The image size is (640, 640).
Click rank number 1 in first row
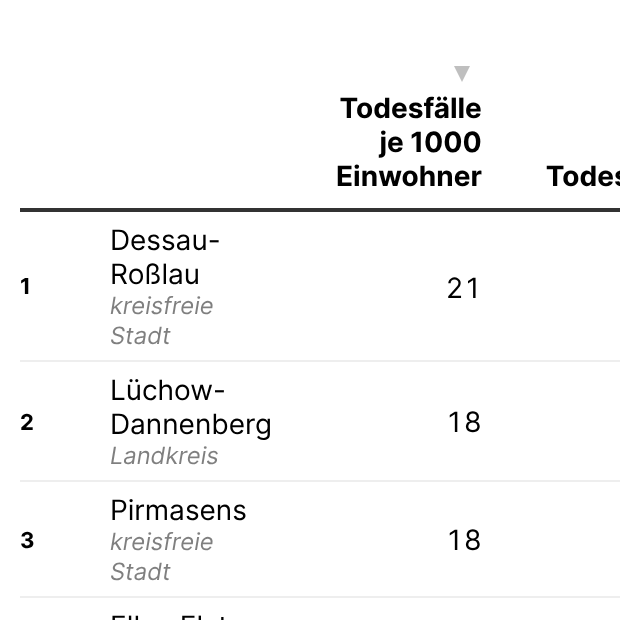tap(25, 286)
